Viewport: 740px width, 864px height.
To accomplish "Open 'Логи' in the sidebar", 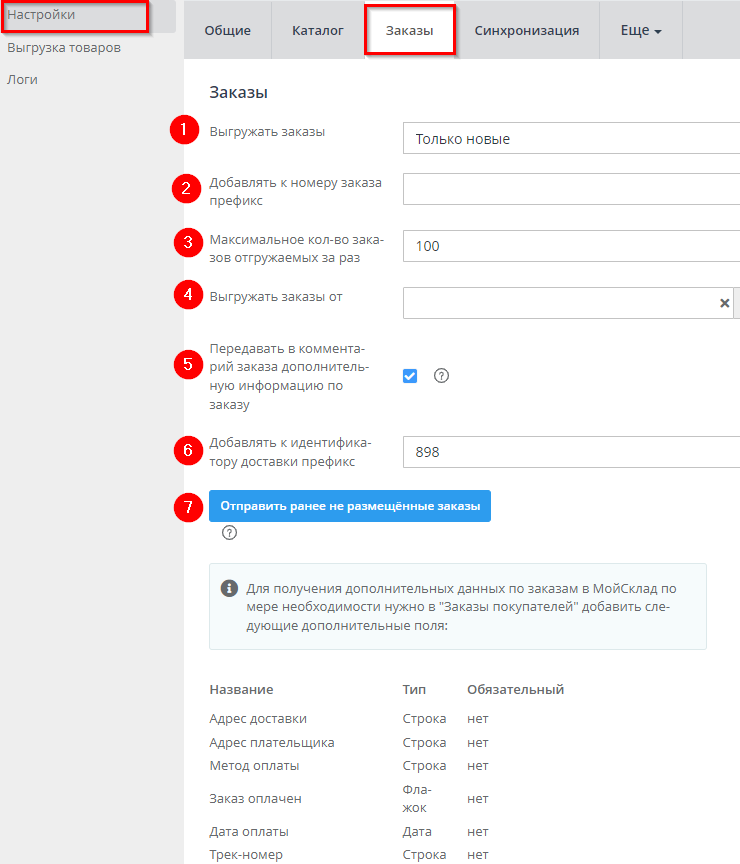I will tap(22, 79).
